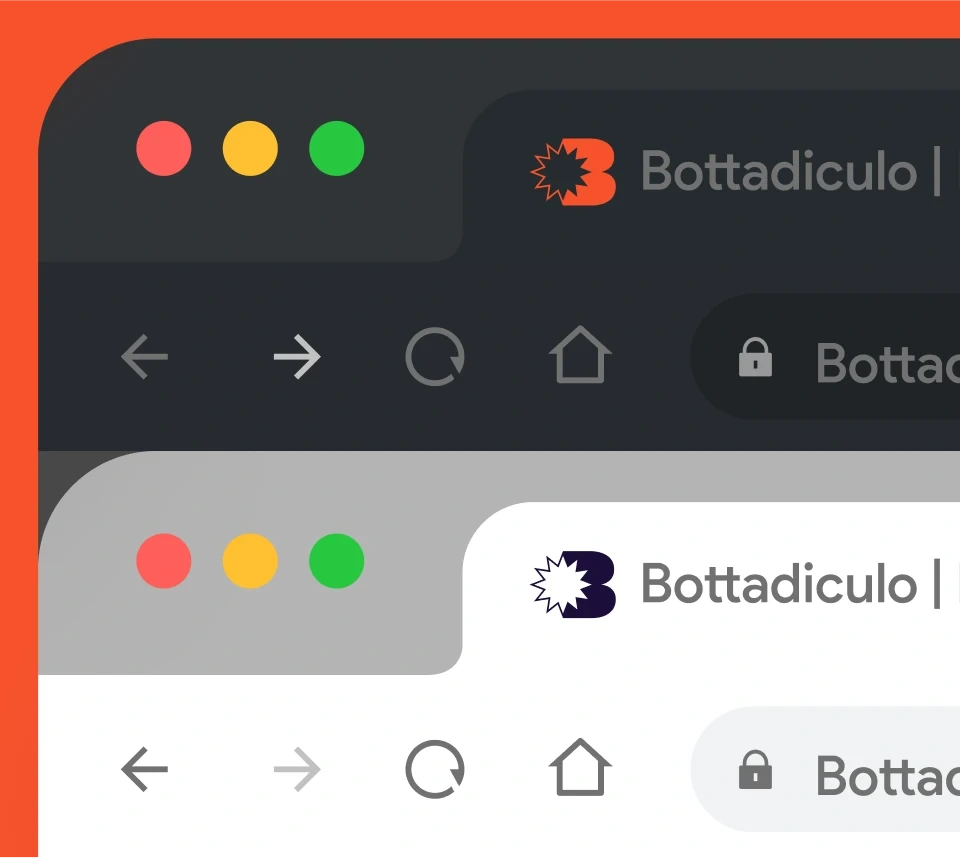Click the yellow minimize dot on dark window

(250, 148)
